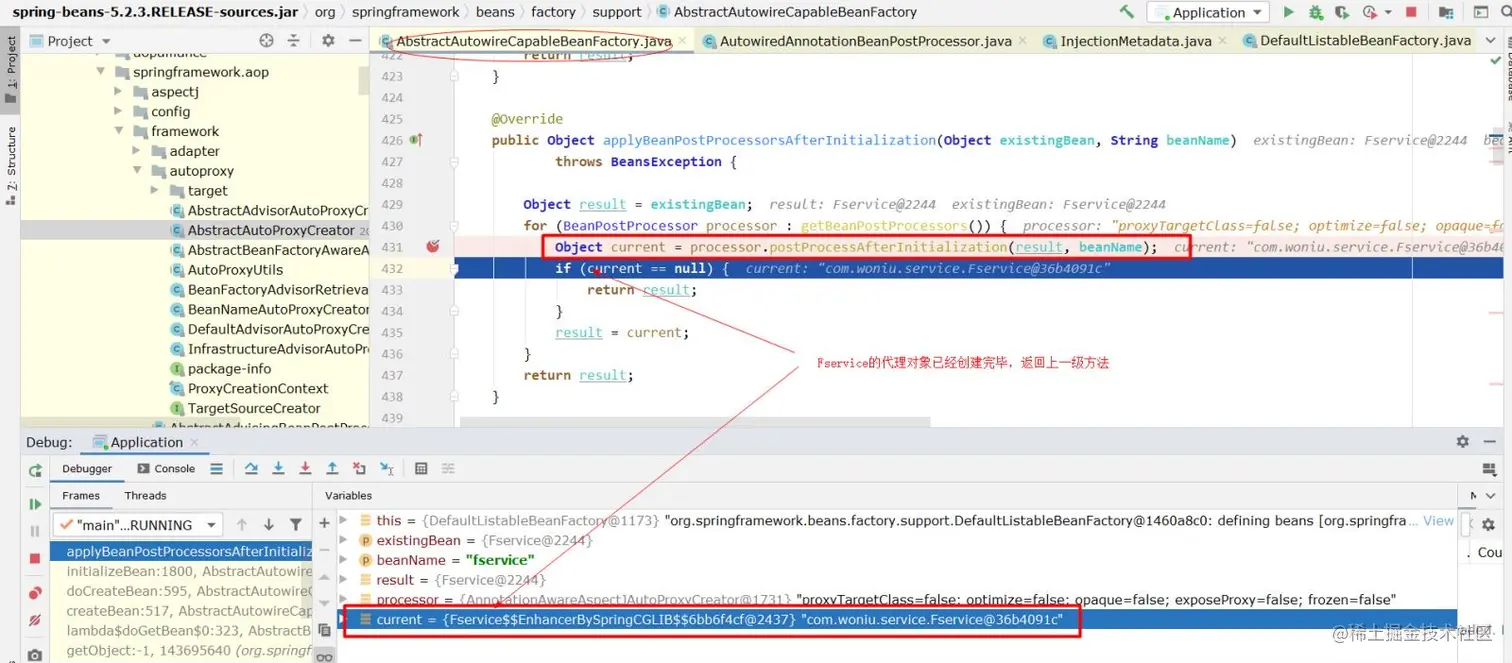Select next frame down arrow
Image resolution: width=1512 pixels, height=663 pixels.
coord(268,524)
